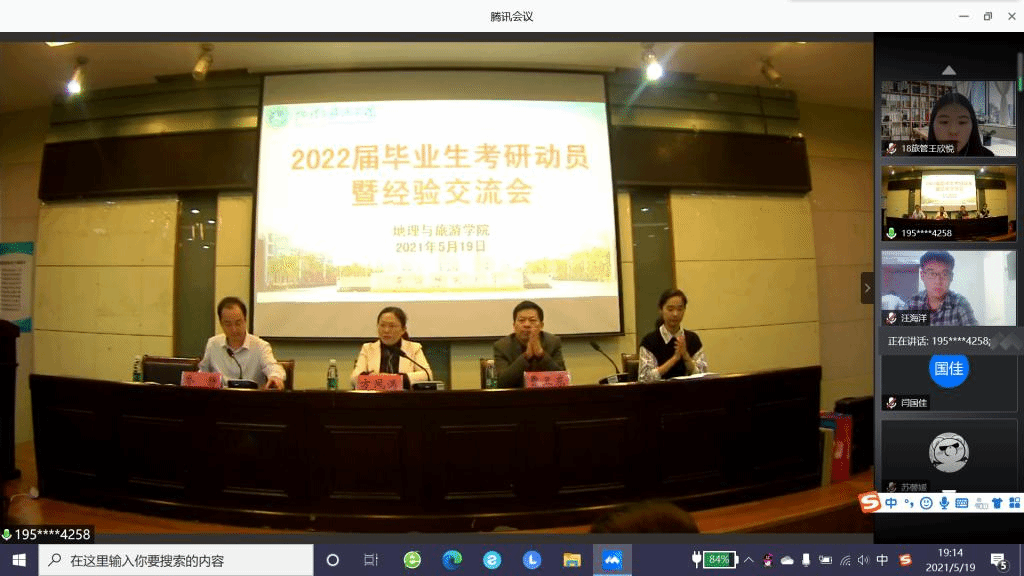Open Wi-Fi network settings in tray

845,560
